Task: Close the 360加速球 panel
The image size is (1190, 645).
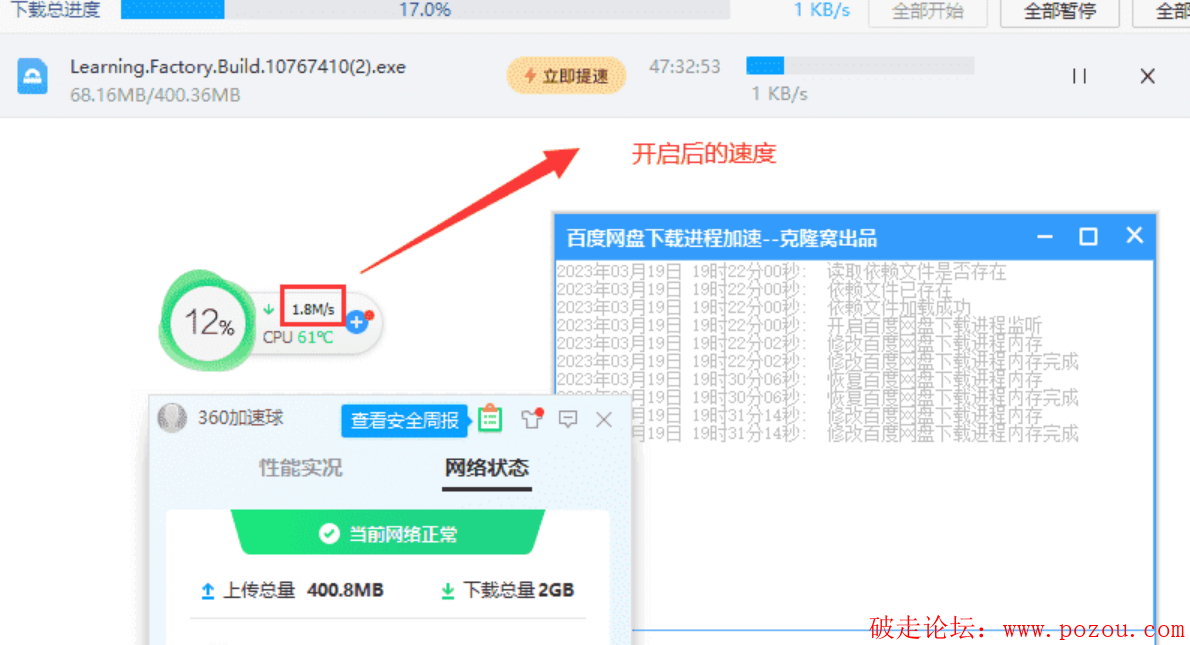Action: [604, 419]
